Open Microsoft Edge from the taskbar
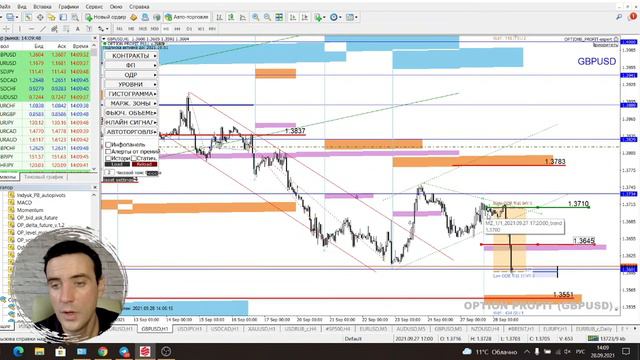Viewport: 640px width, 360px height. [18, 351]
